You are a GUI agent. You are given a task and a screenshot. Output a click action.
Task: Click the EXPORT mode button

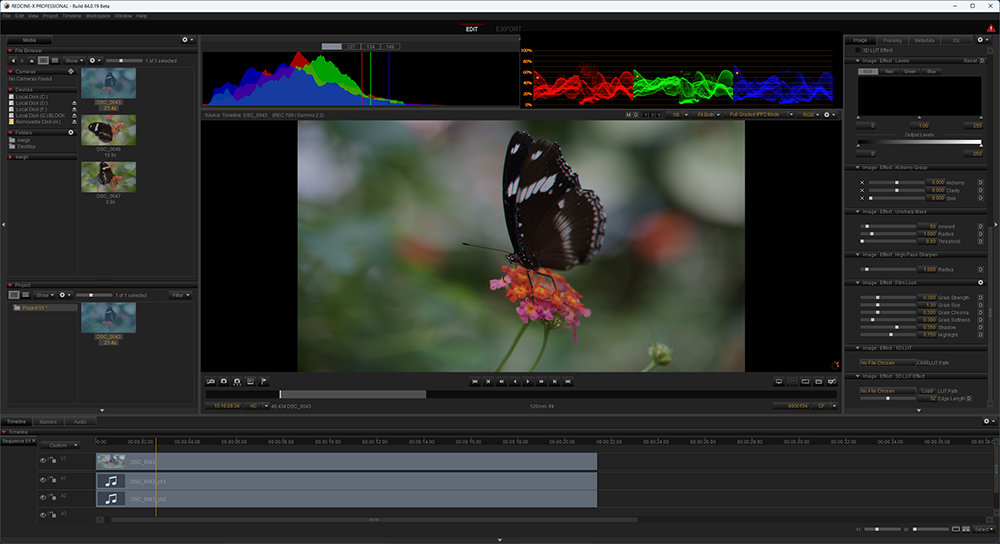point(509,29)
